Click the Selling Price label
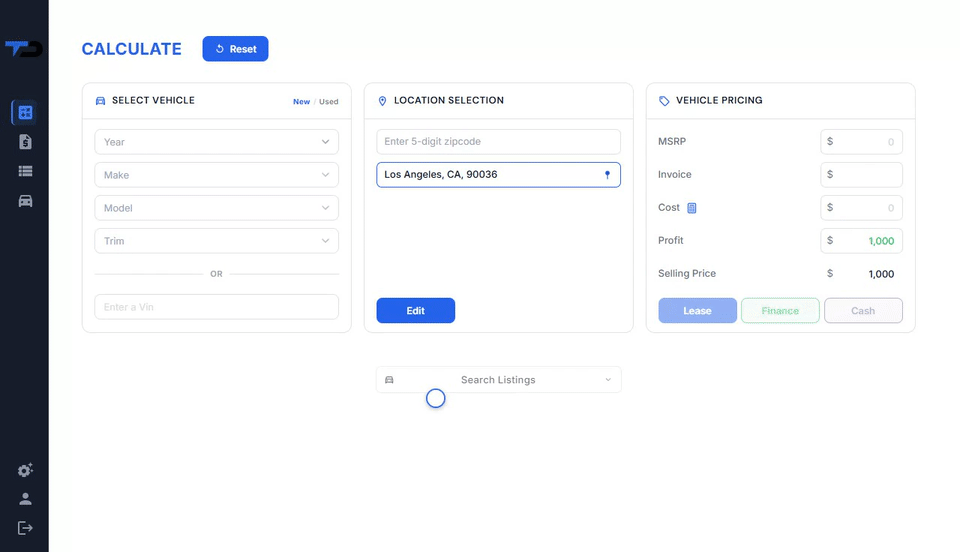 [x=687, y=274]
